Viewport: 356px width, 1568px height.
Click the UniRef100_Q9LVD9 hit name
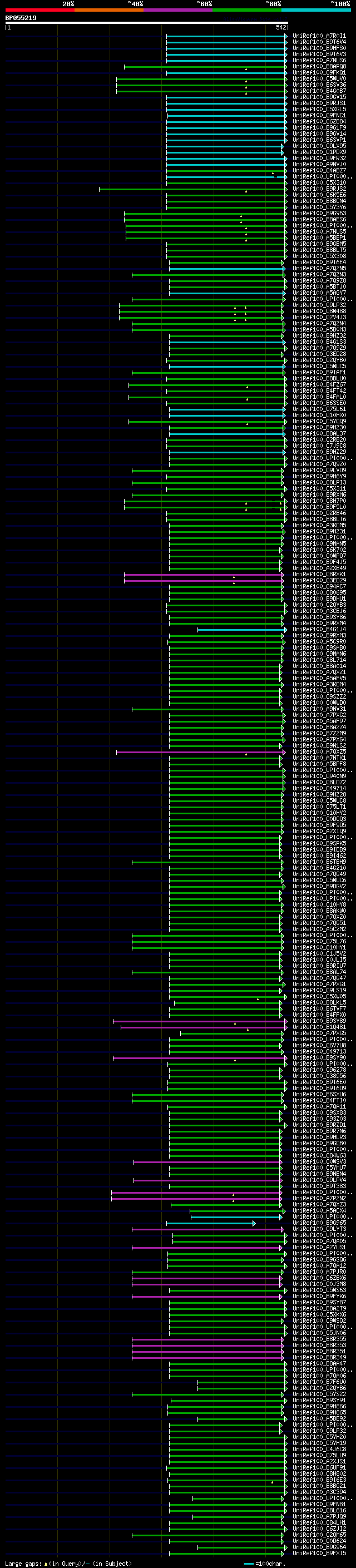(x=319, y=471)
